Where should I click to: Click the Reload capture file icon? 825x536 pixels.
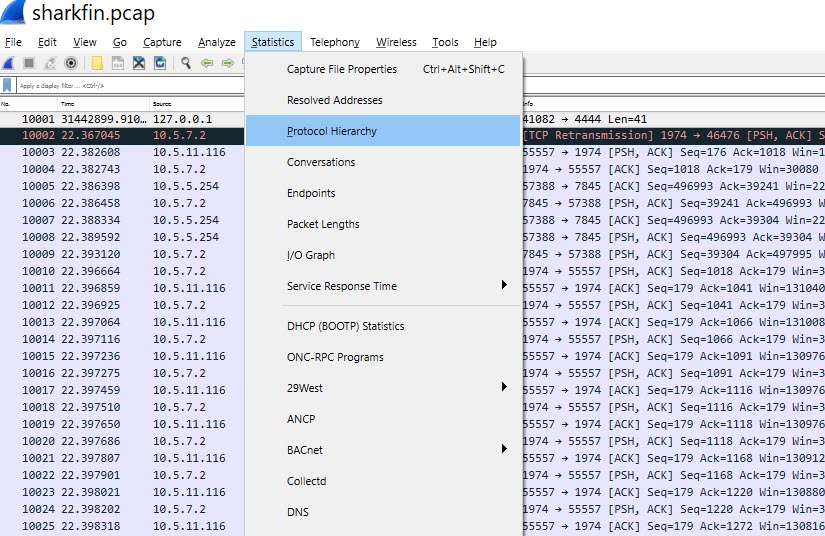159,63
